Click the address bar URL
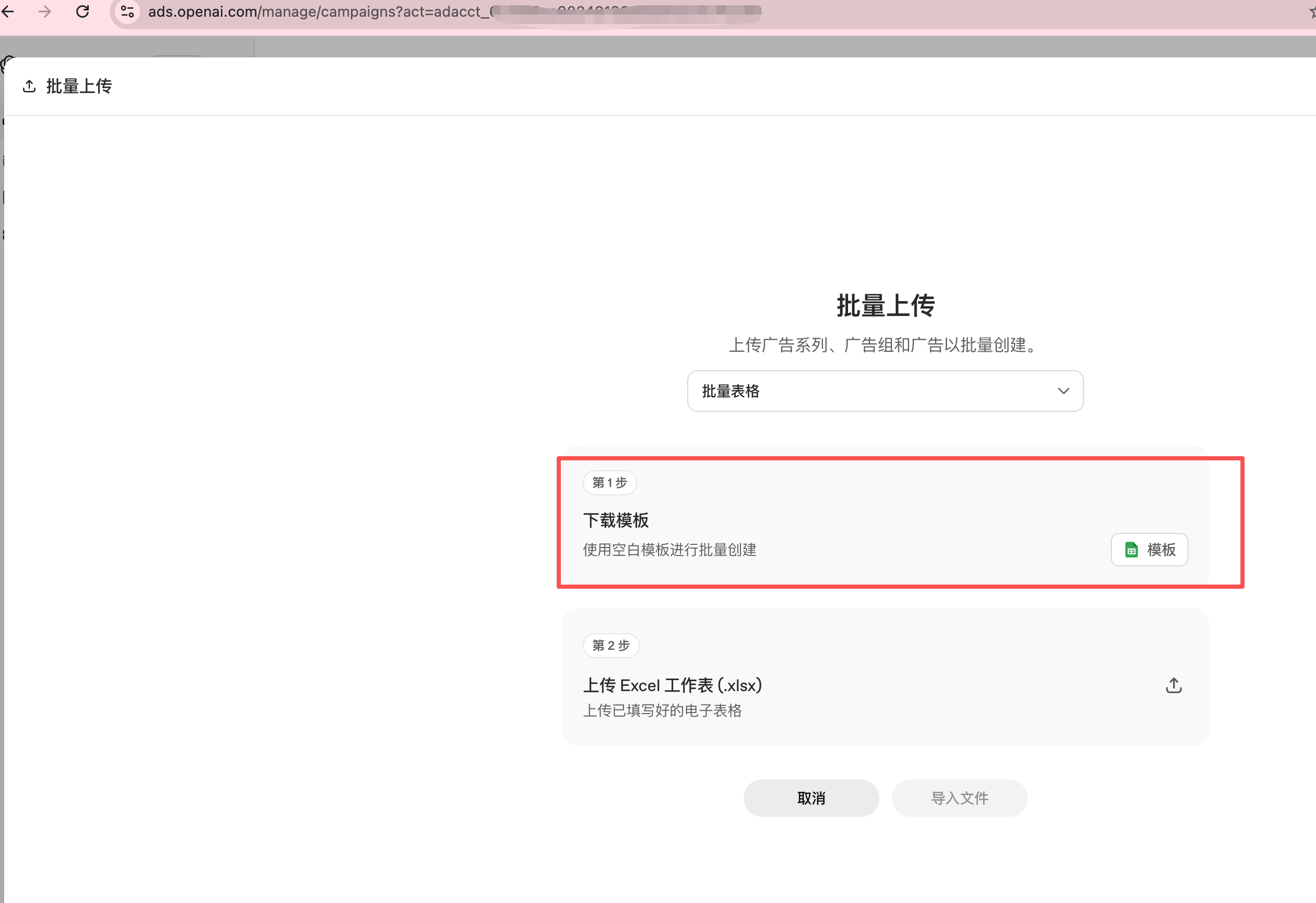1316x903 pixels. tap(454, 11)
